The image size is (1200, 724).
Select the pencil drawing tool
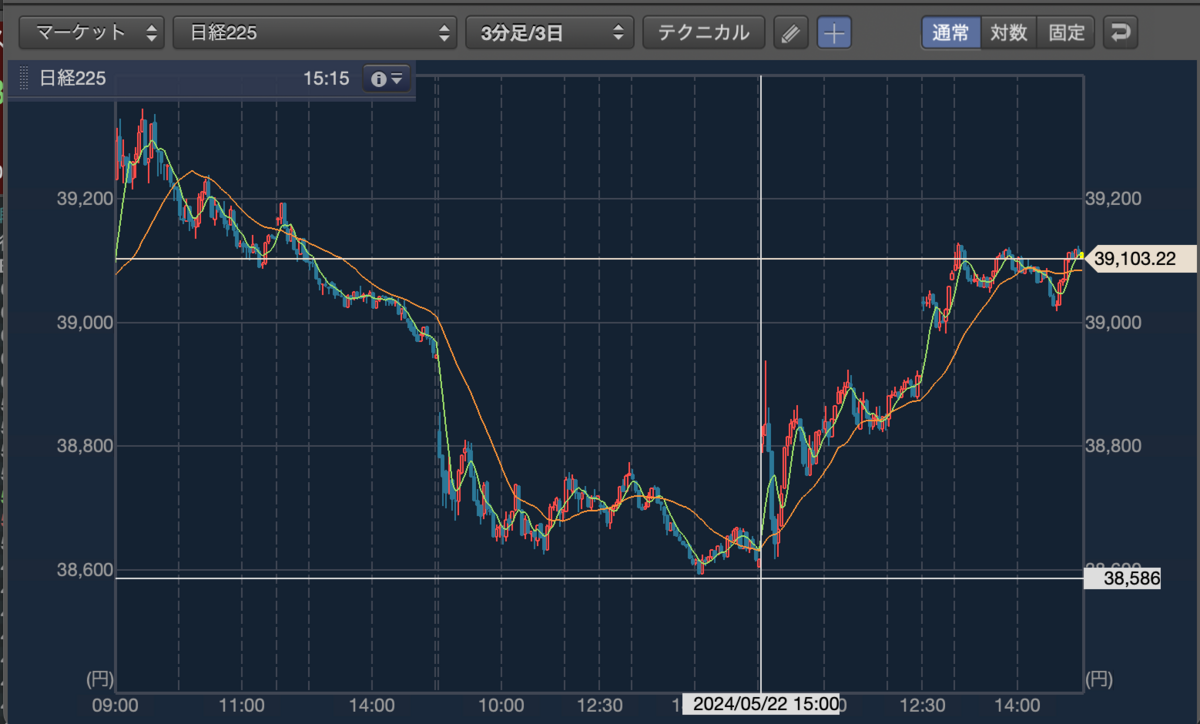point(790,33)
